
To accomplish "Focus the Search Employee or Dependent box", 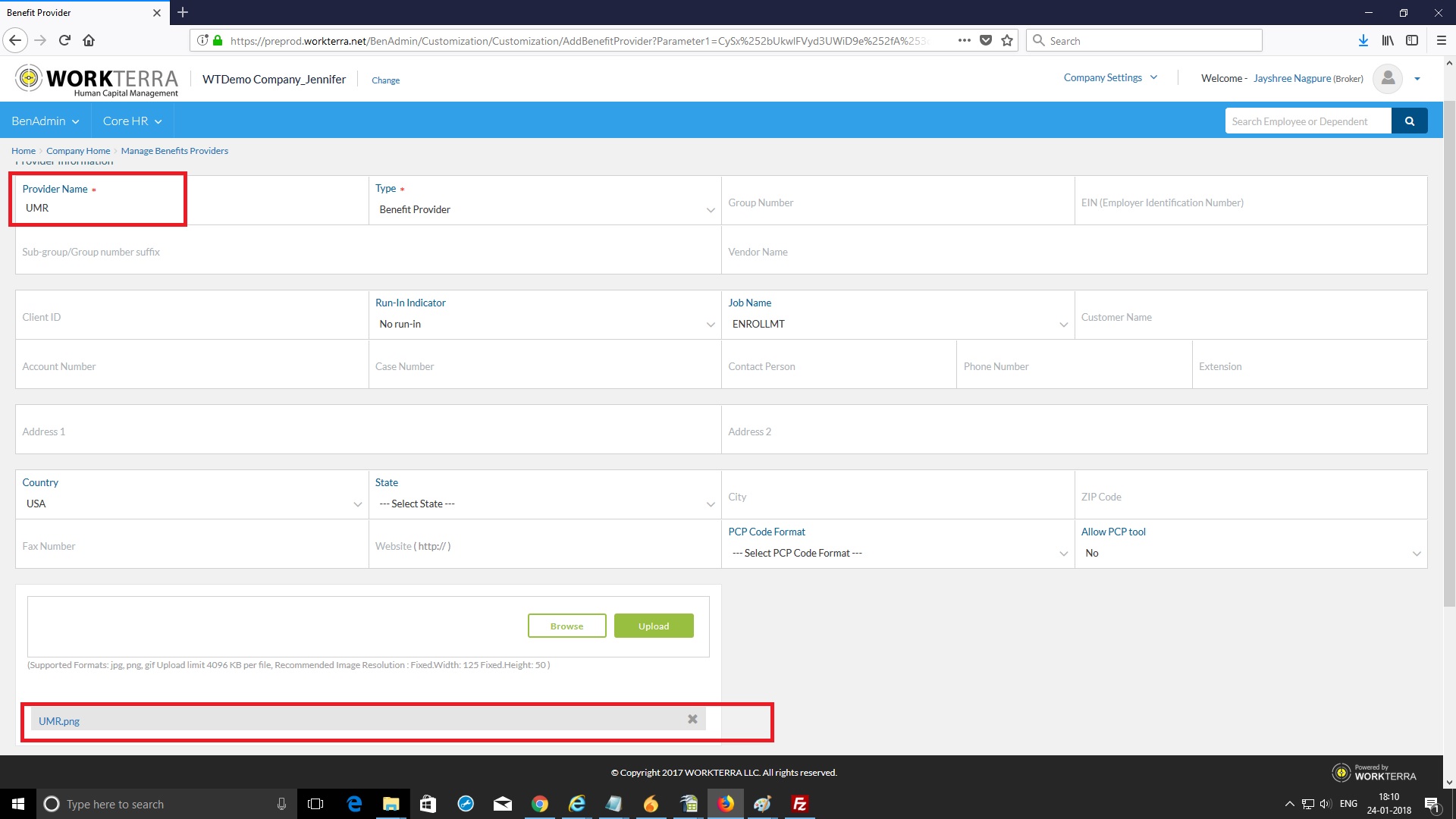I will (1308, 121).
